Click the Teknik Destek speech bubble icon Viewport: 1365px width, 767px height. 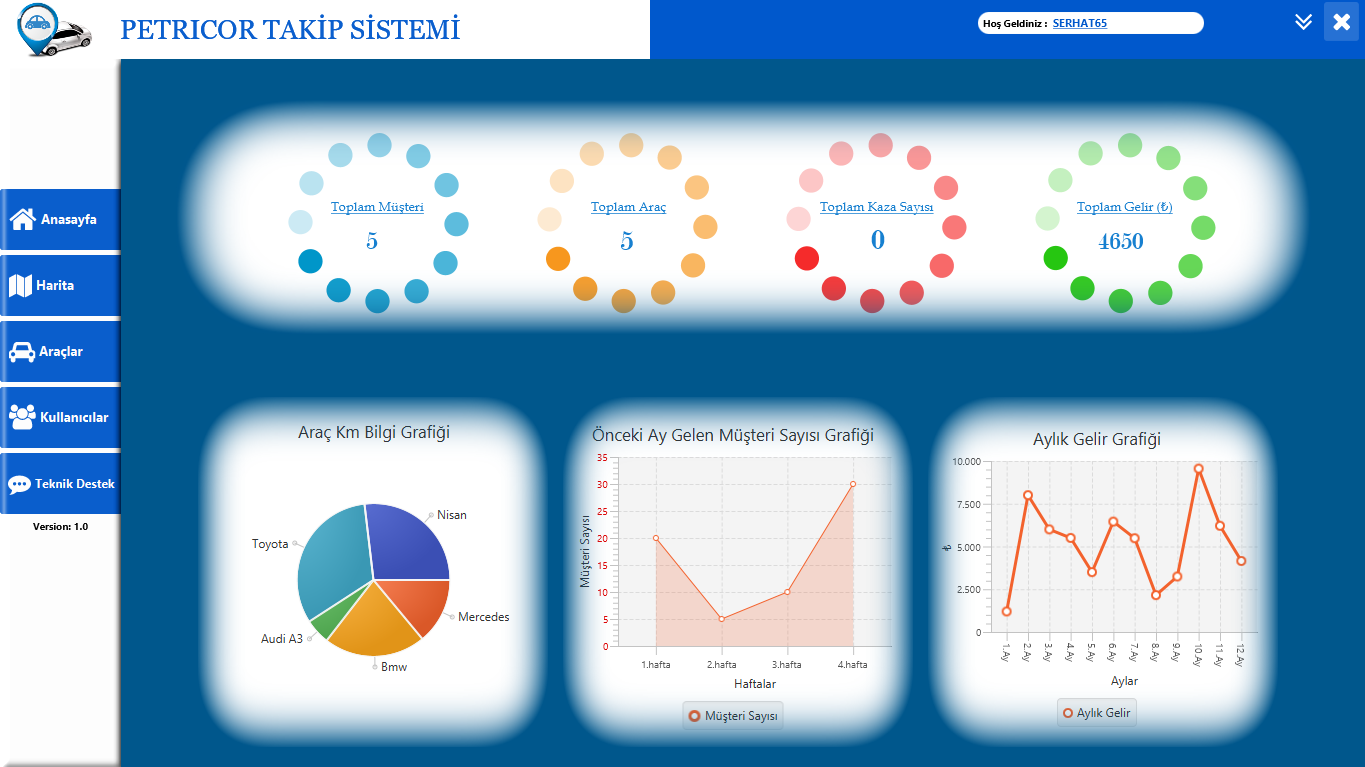20,483
